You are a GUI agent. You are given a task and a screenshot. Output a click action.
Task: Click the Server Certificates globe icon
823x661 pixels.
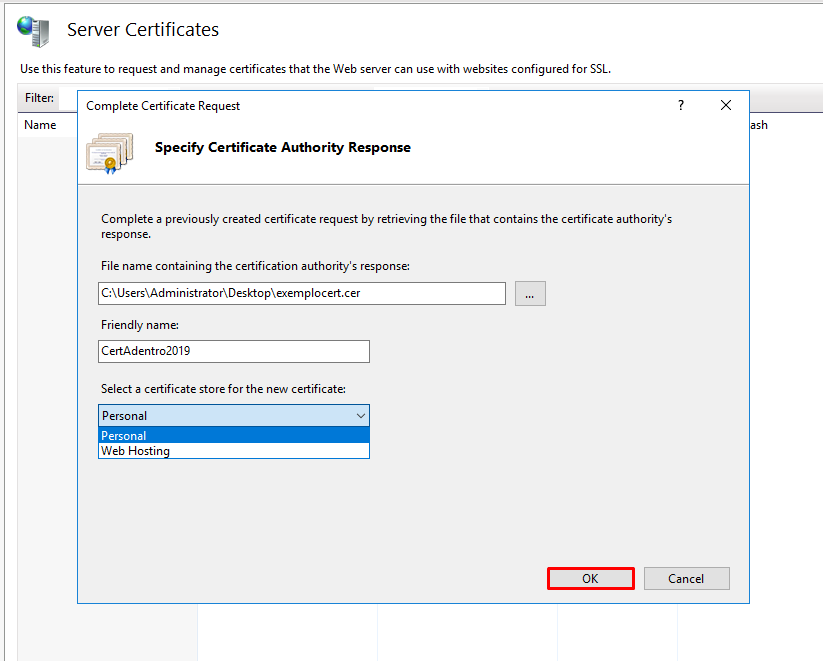tap(32, 31)
